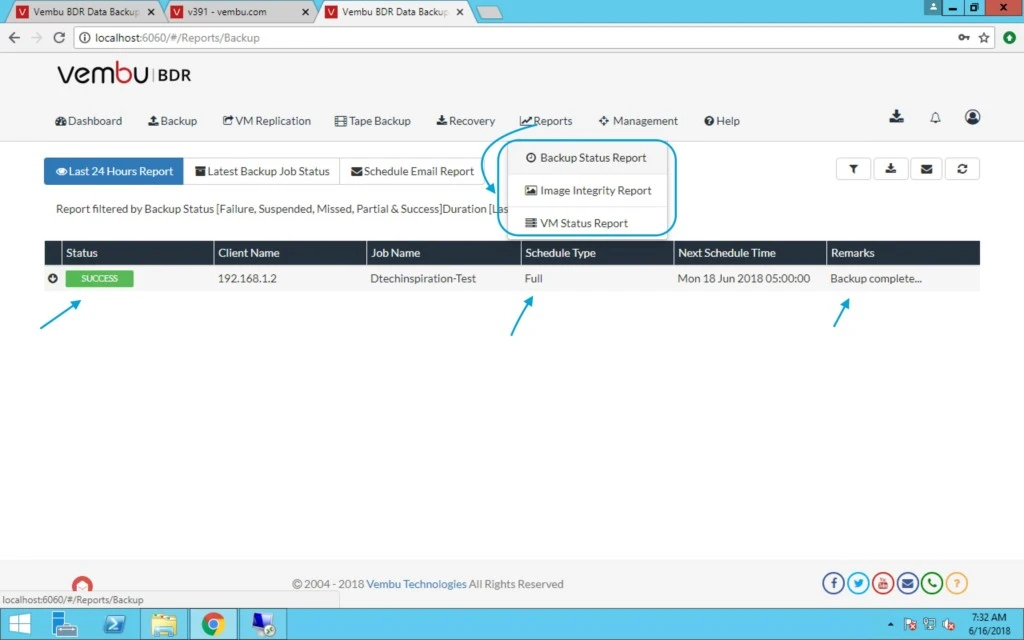The width and height of the screenshot is (1024, 640).
Task: Click the download report icon button
Action: pos(891,169)
